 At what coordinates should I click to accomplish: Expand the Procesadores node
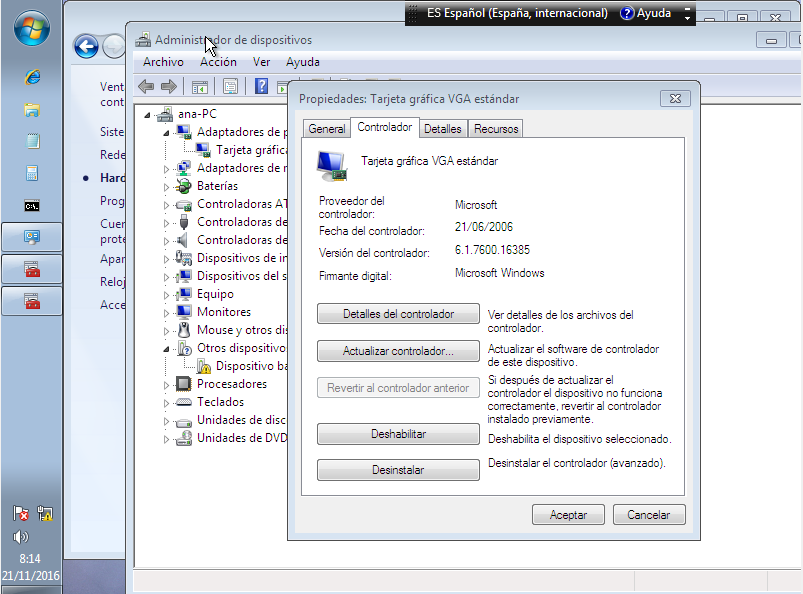(x=166, y=385)
